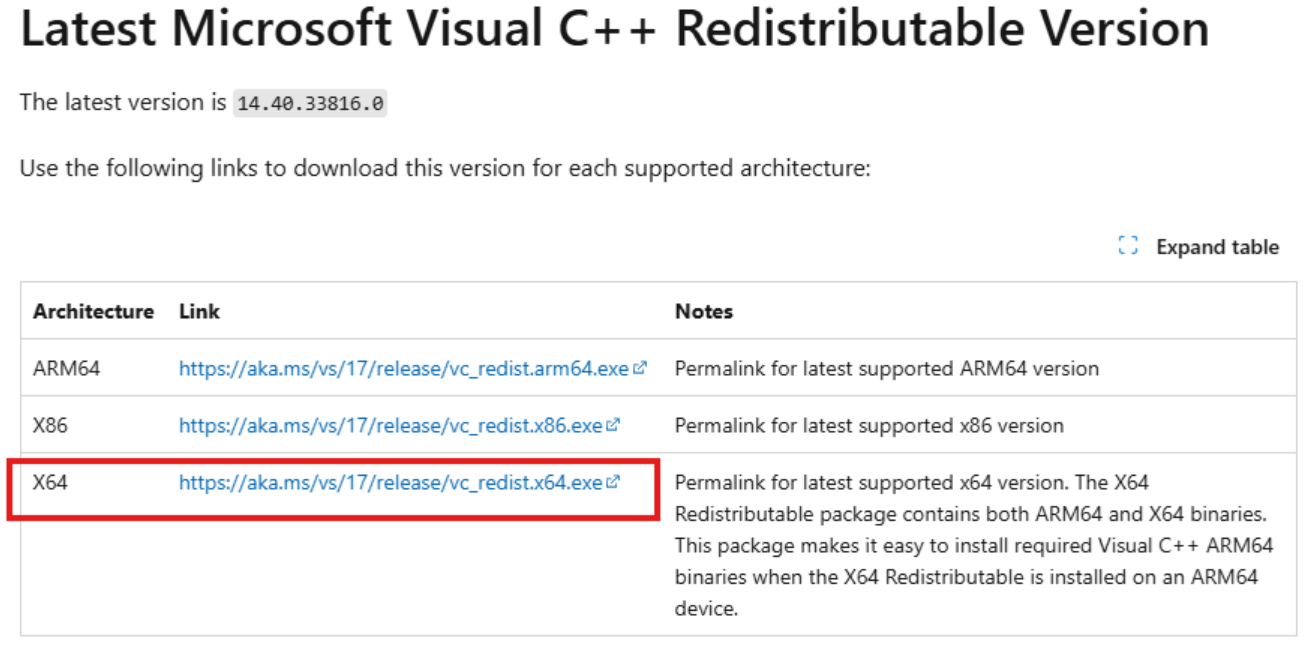Image resolution: width=1315 pixels, height=656 pixels.
Task: Download the vc_redist.x64.exe redistributable link
Action: [390, 482]
